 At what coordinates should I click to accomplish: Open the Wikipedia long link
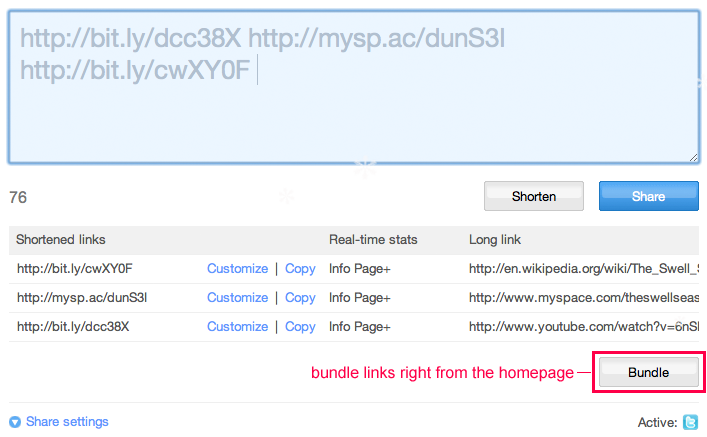(584, 269)
